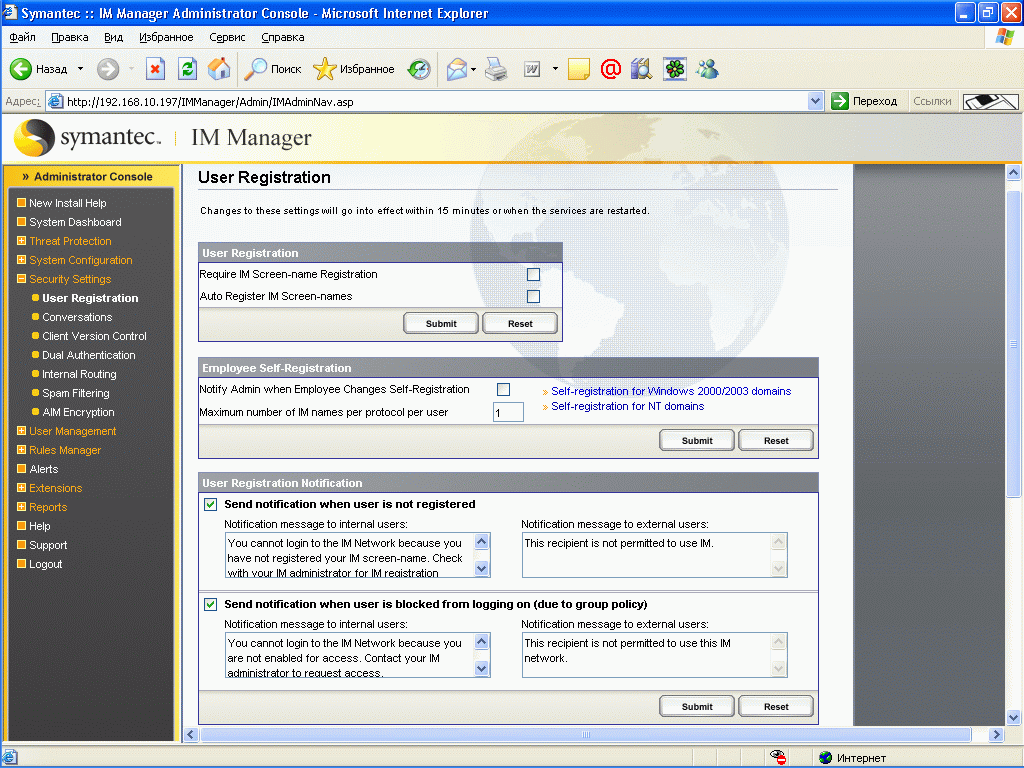Open the ICQ flower icon
The image size is (1024, 768).
point(675,69)
